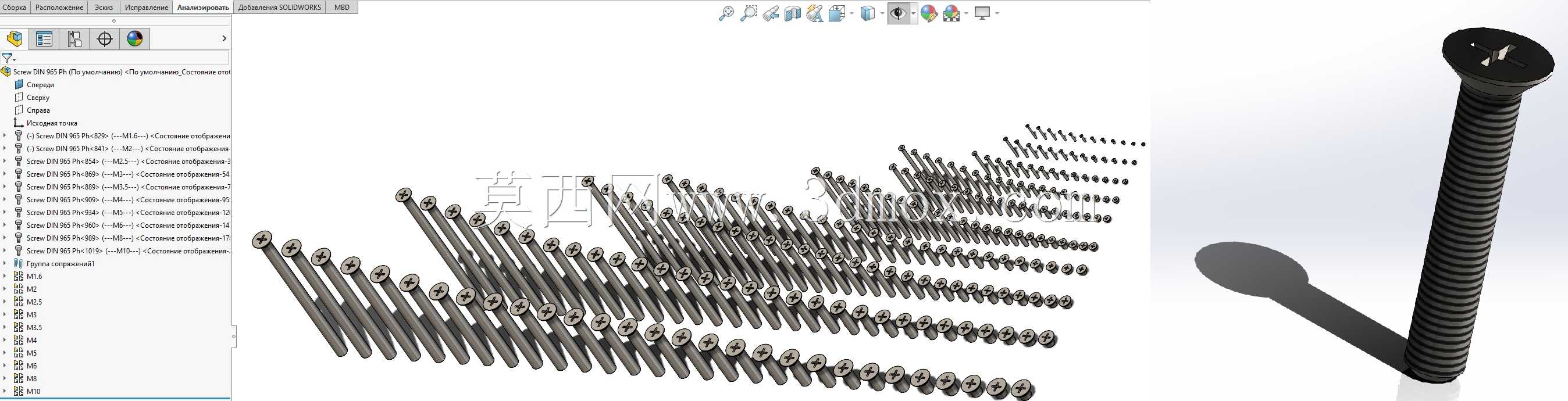
Task: Expand the Screw DIN 965 Ph<829> M1.6 node
Action: (x=5, y=135)
